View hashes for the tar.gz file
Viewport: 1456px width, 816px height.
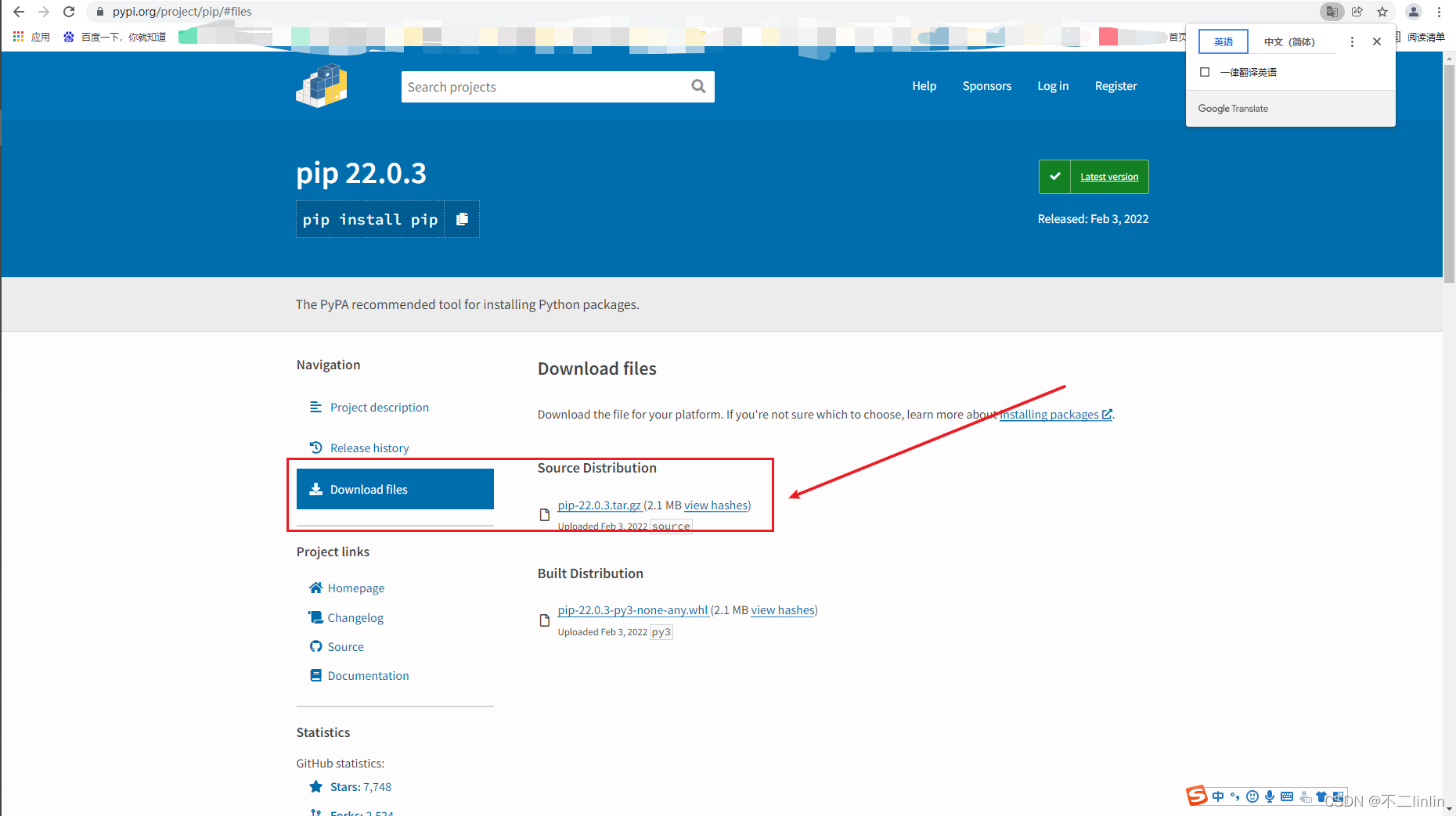pyautogui.click(x=716, y=505)
